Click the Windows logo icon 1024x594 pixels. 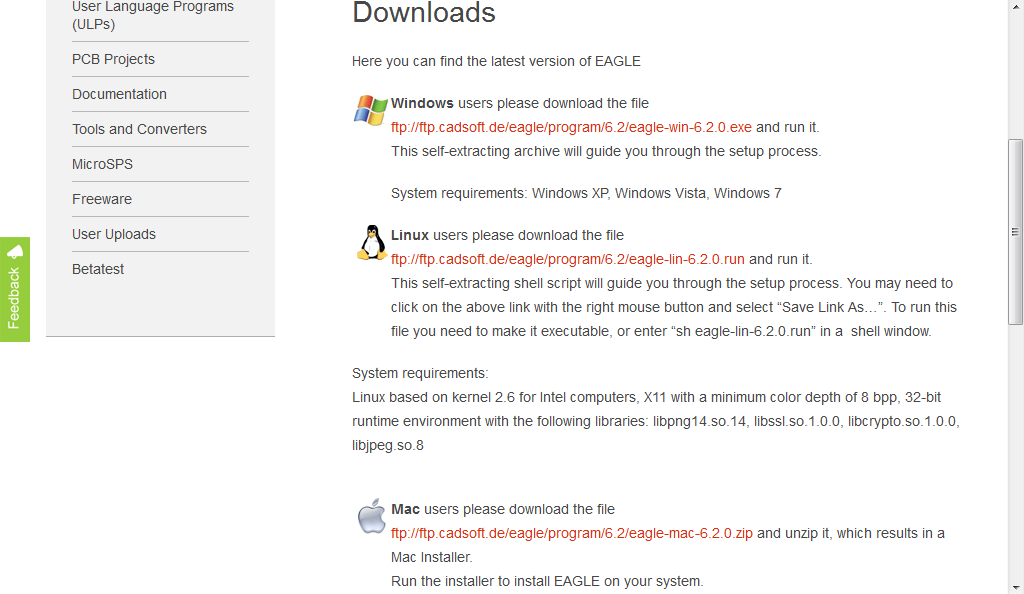[370, 110]
